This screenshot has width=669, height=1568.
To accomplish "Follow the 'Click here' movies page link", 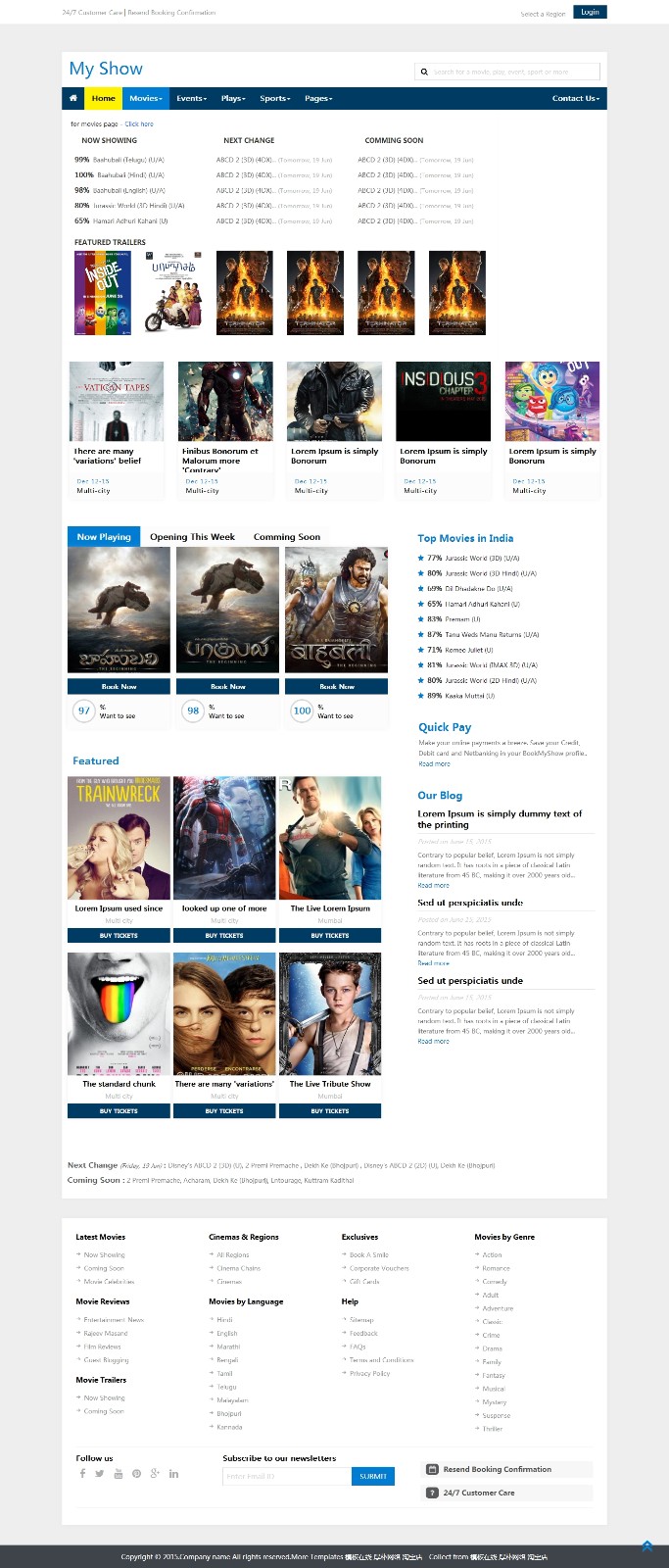I will (x=139, y=123).
